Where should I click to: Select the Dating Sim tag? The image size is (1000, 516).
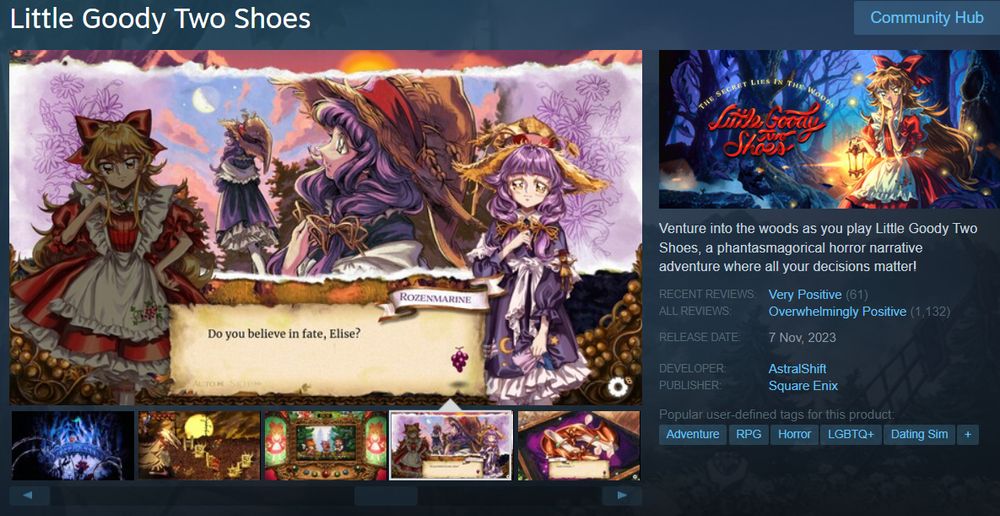[x=919, y=434]
